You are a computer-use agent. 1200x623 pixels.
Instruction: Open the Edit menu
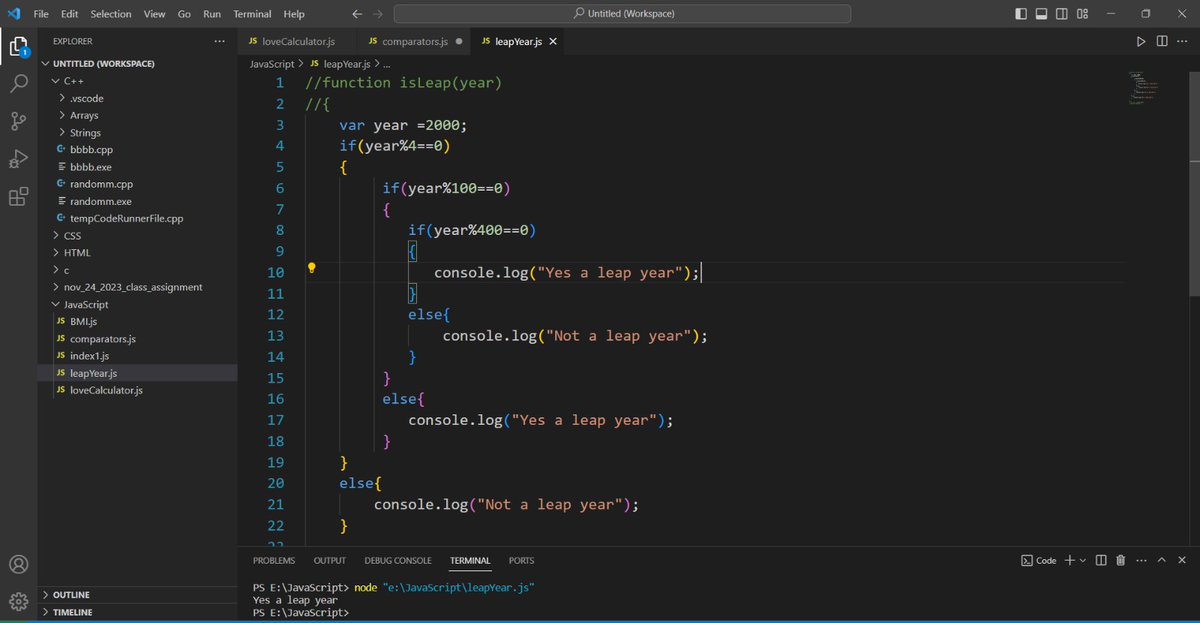tap(69, 14)
